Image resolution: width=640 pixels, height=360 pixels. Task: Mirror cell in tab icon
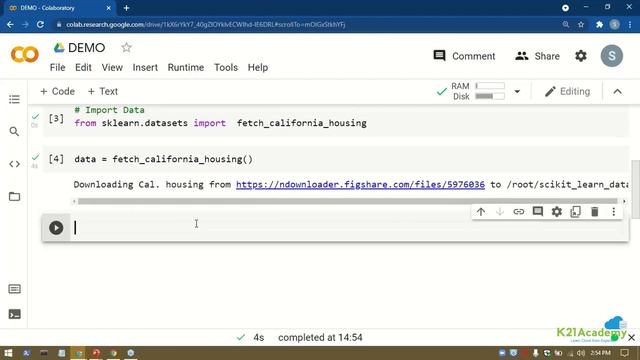click(576, 211)
